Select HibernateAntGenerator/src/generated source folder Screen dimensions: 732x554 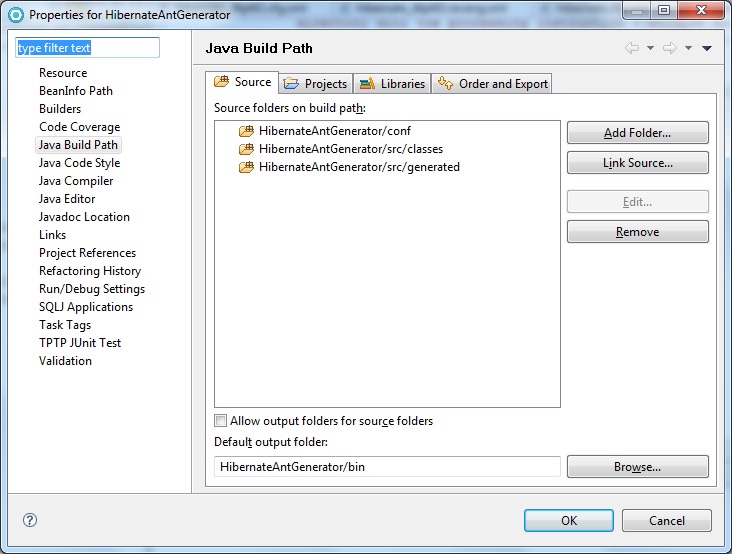click(359, 167)
